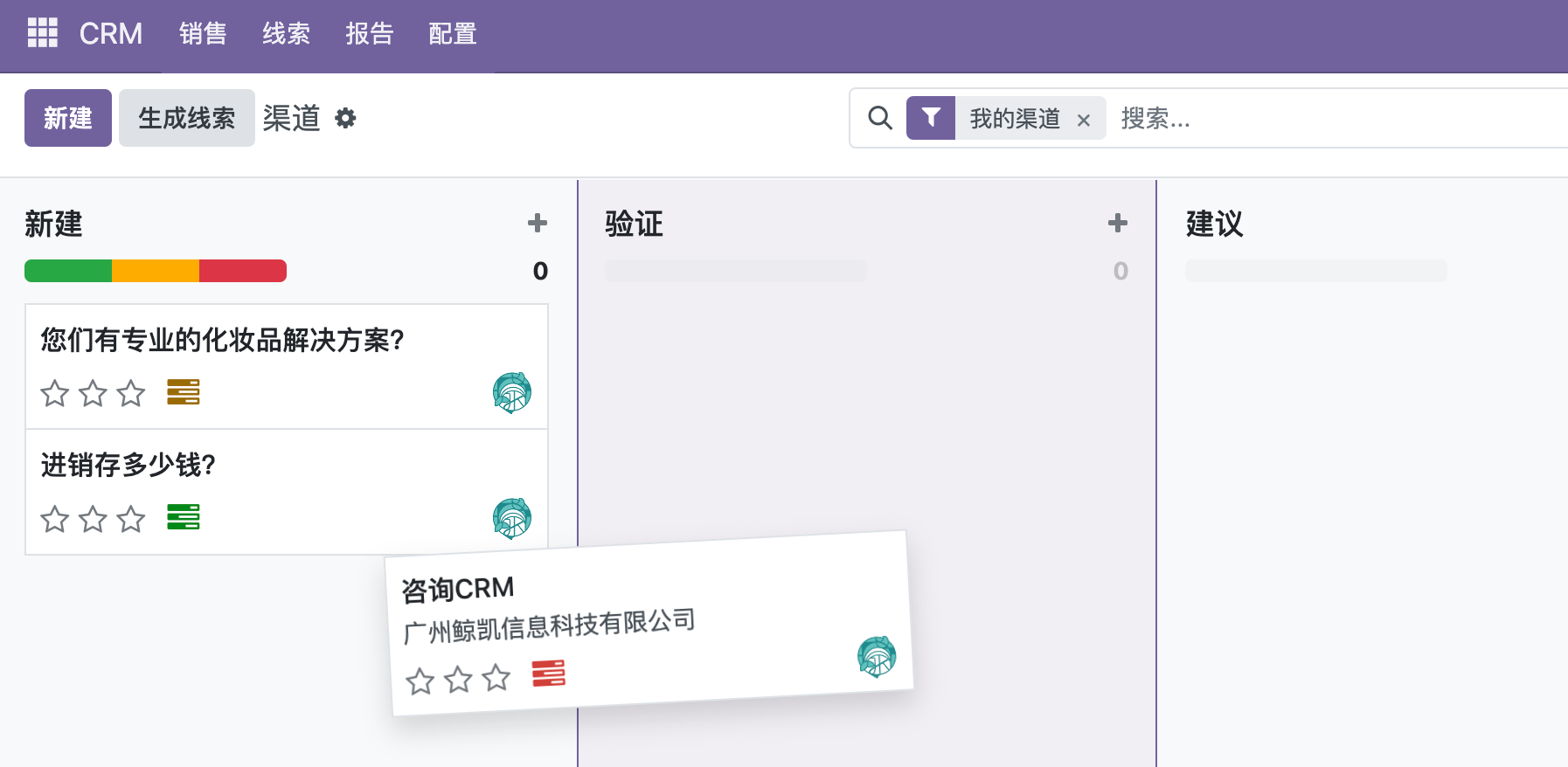Open the green activity icon on 进销存 card
The height and width of the screenshot is (767, 1568).
tap(184, 517)
